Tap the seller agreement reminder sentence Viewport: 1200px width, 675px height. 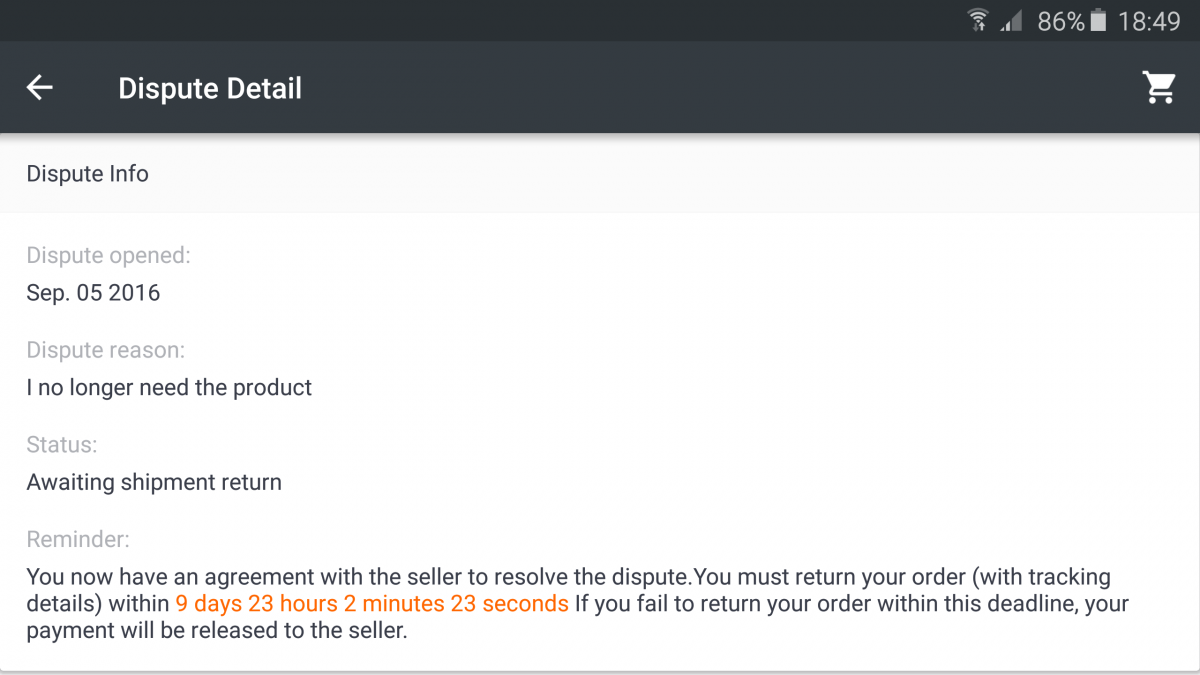[x=360, y=577]
